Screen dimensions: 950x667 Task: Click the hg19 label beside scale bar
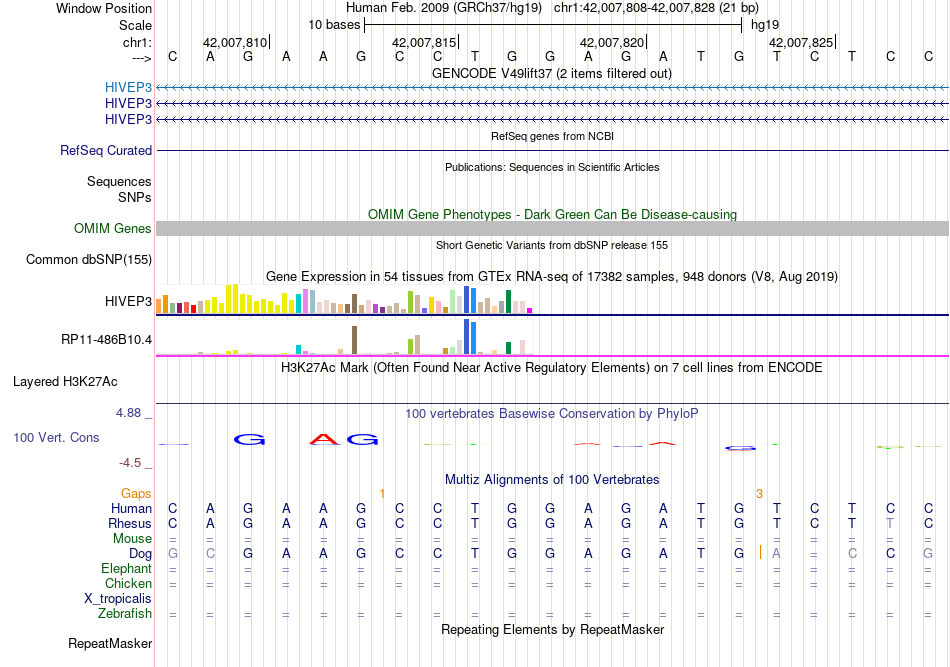tap(765, 25)
